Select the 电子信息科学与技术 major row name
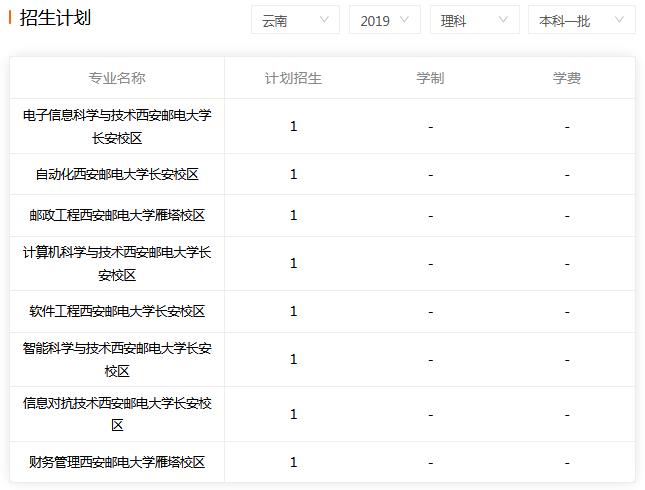Image resolution: width=645 pixels, height=490 pixels. [117, 126]
